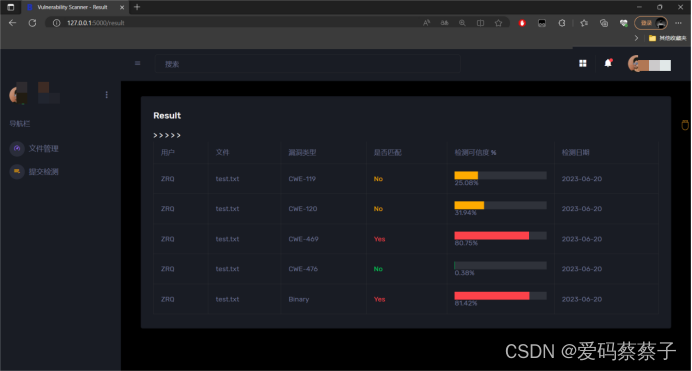Click the 漏洞类型 column header
692x371 pixels.
(x=302, y=153)
